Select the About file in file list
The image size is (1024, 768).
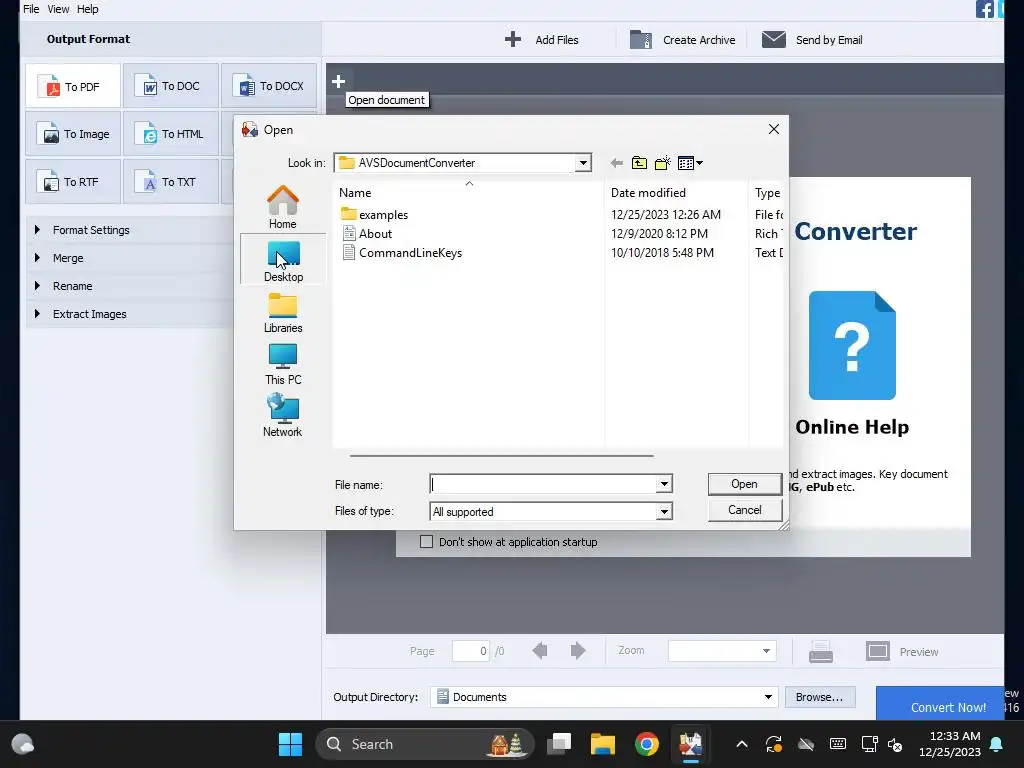tap(367, 234)
